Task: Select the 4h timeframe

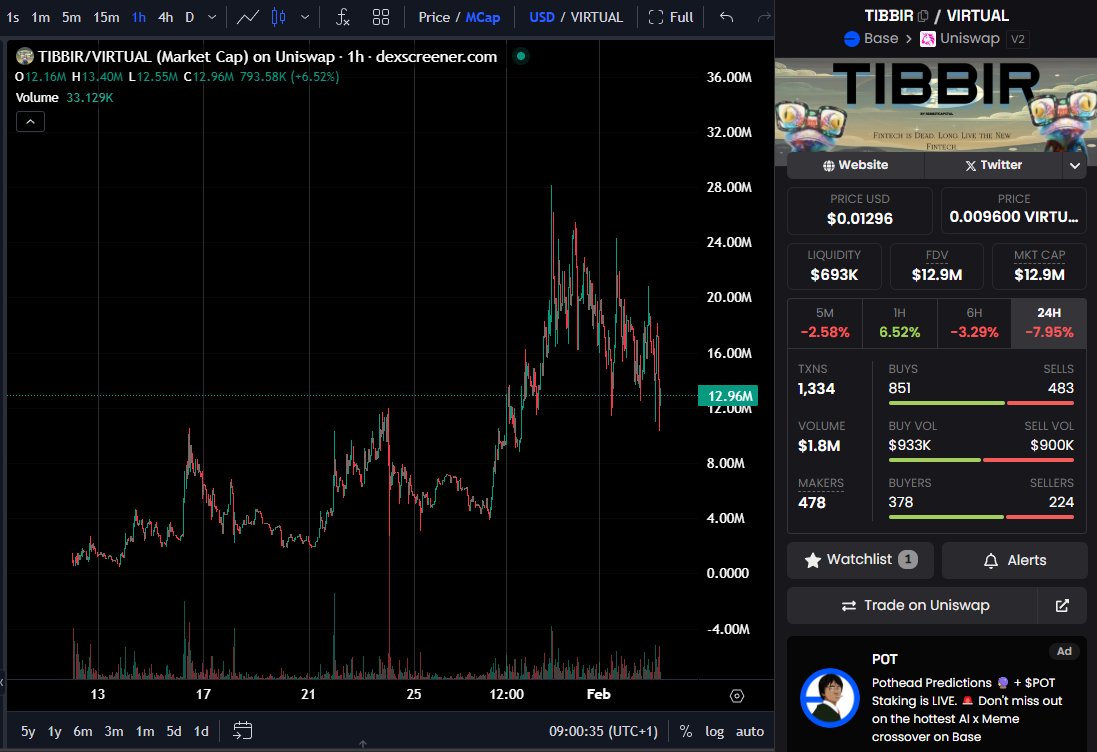Action: [166, 17]
